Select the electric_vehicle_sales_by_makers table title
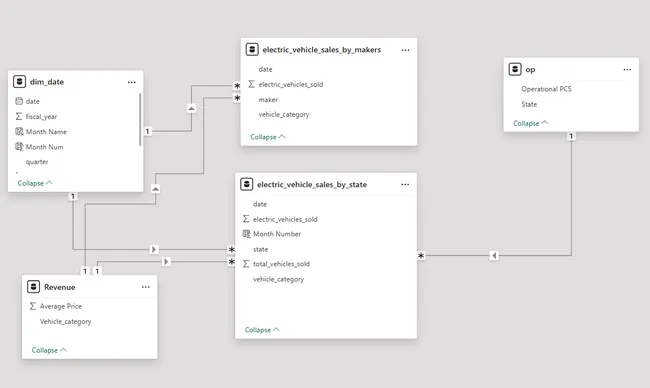Viewport: 650px width, 388px height. 322,50
